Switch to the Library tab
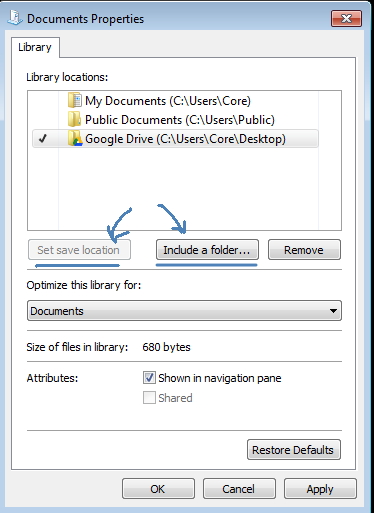 coord(35,47)
